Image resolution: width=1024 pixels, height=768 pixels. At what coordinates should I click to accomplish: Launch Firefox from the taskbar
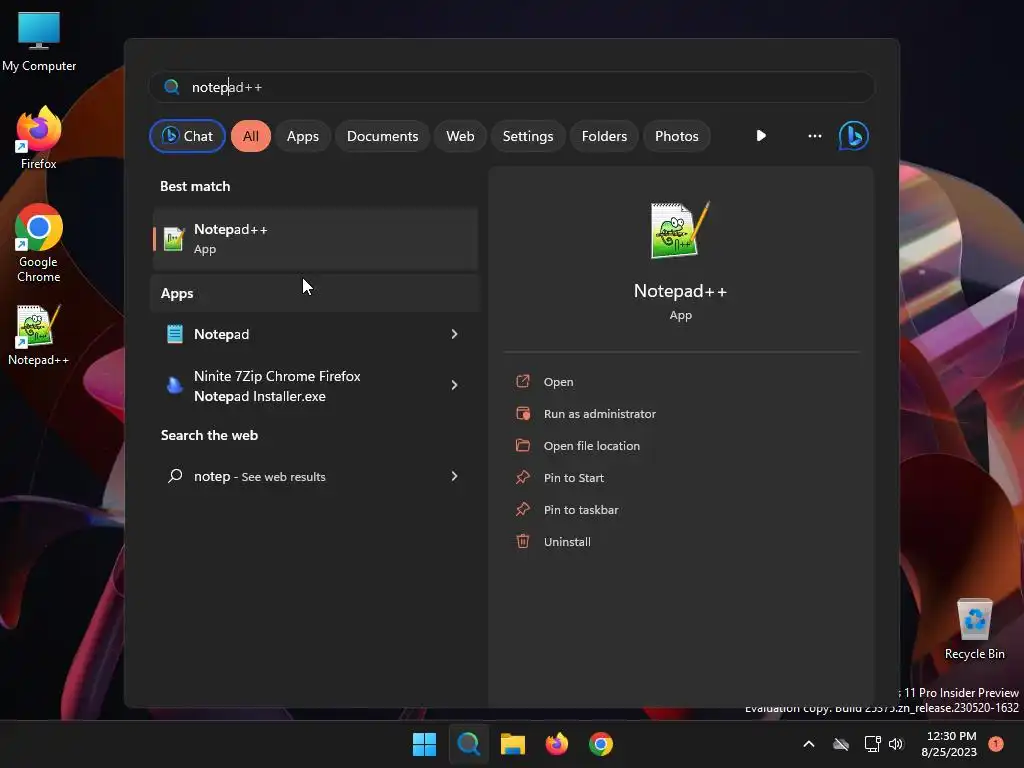click(556, 744)
